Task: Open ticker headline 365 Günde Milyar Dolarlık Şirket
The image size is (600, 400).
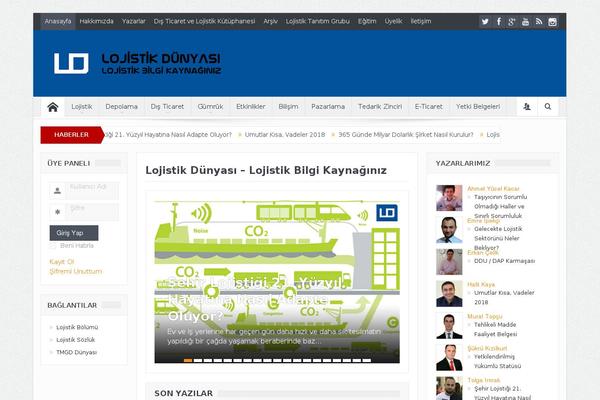Action: point(406,135)
